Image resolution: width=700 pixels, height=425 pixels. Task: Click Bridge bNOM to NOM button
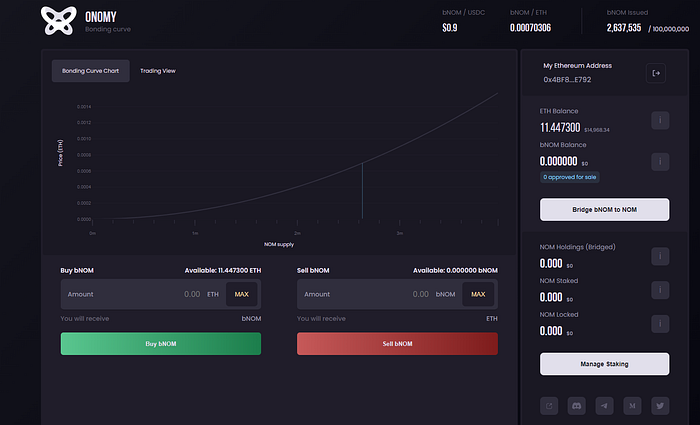pos(604,209)
